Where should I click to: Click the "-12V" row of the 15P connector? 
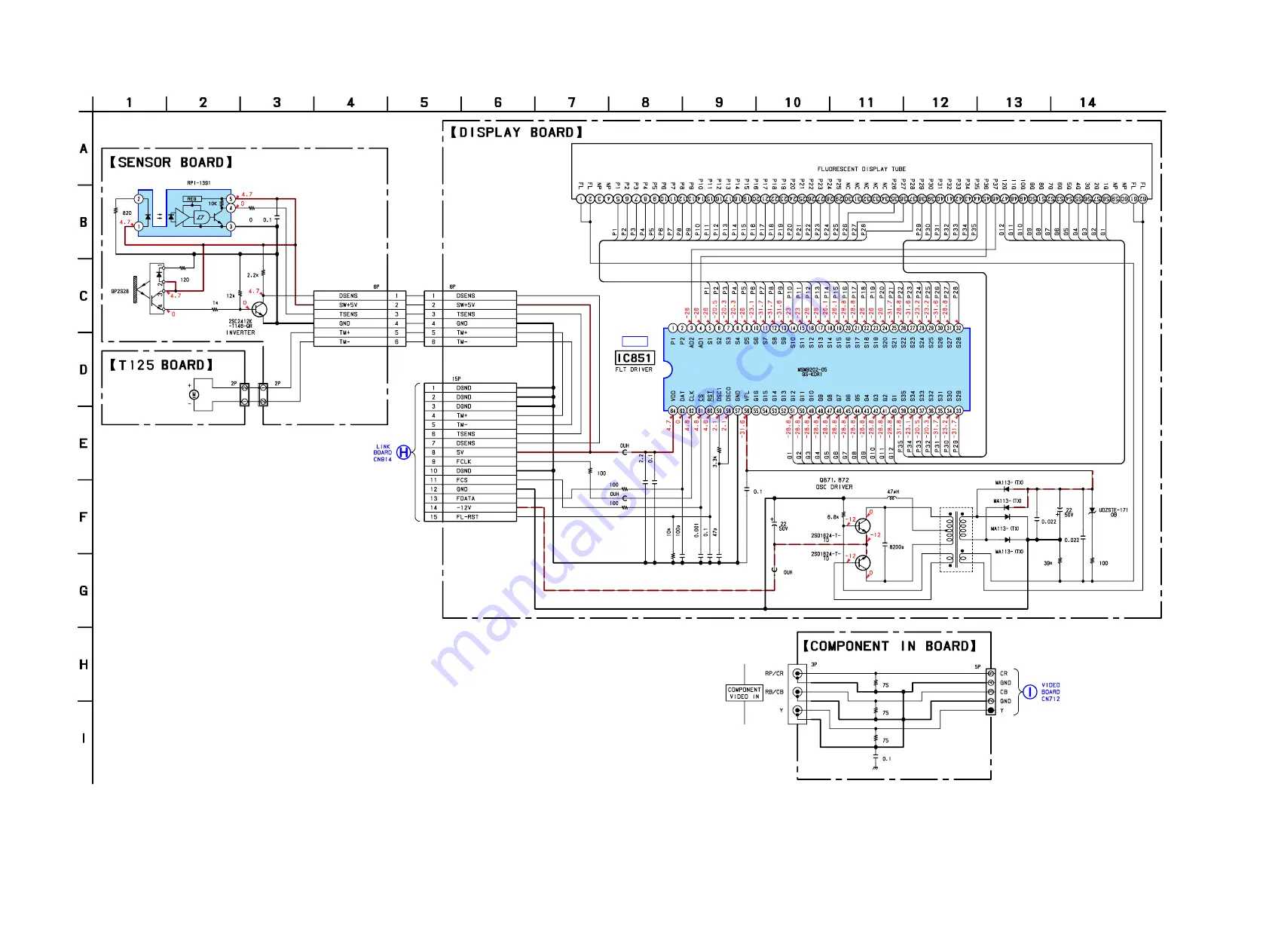(x=470, y=508)
